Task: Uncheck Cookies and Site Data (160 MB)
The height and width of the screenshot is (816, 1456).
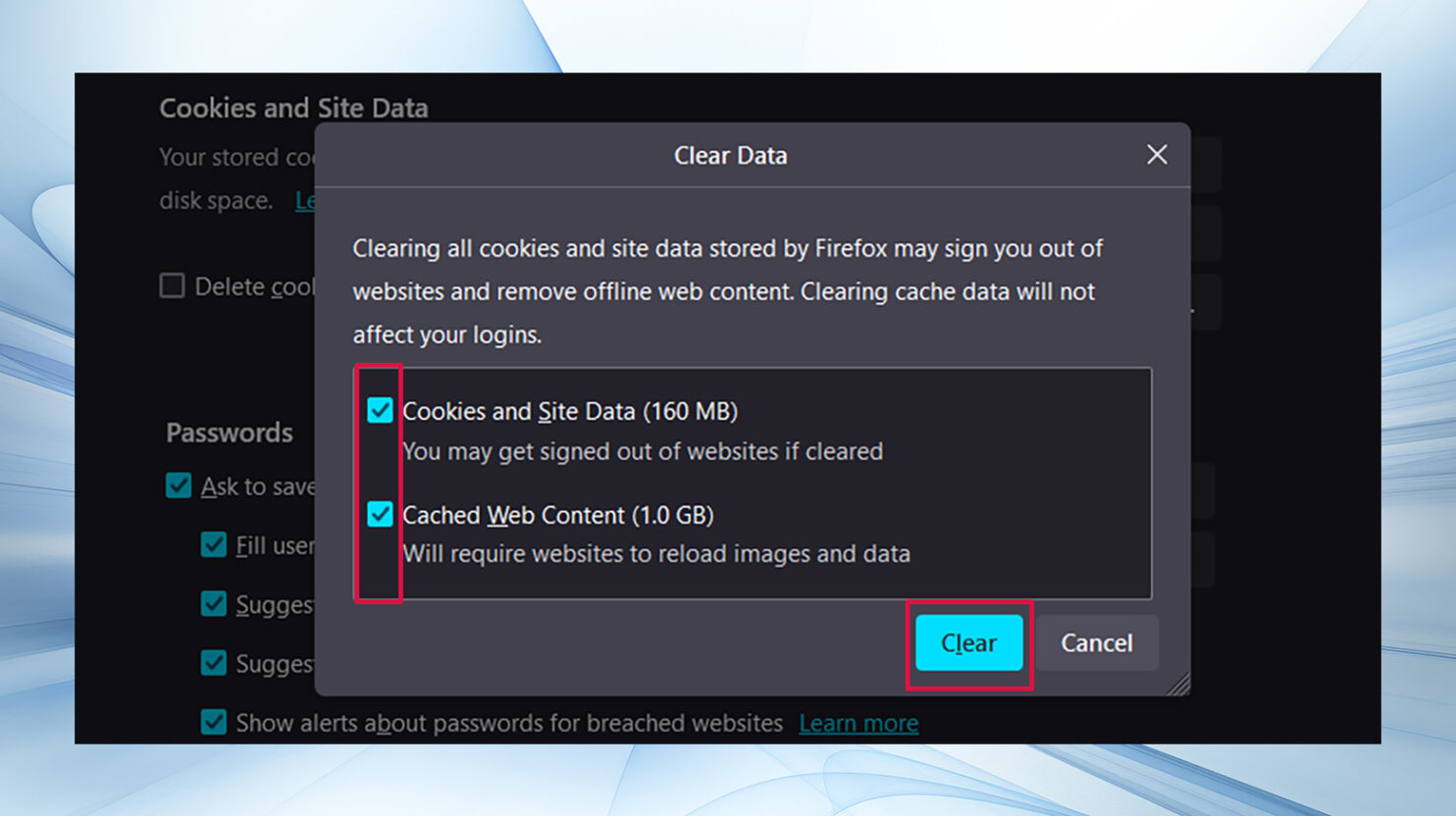Action: point(380,411)
